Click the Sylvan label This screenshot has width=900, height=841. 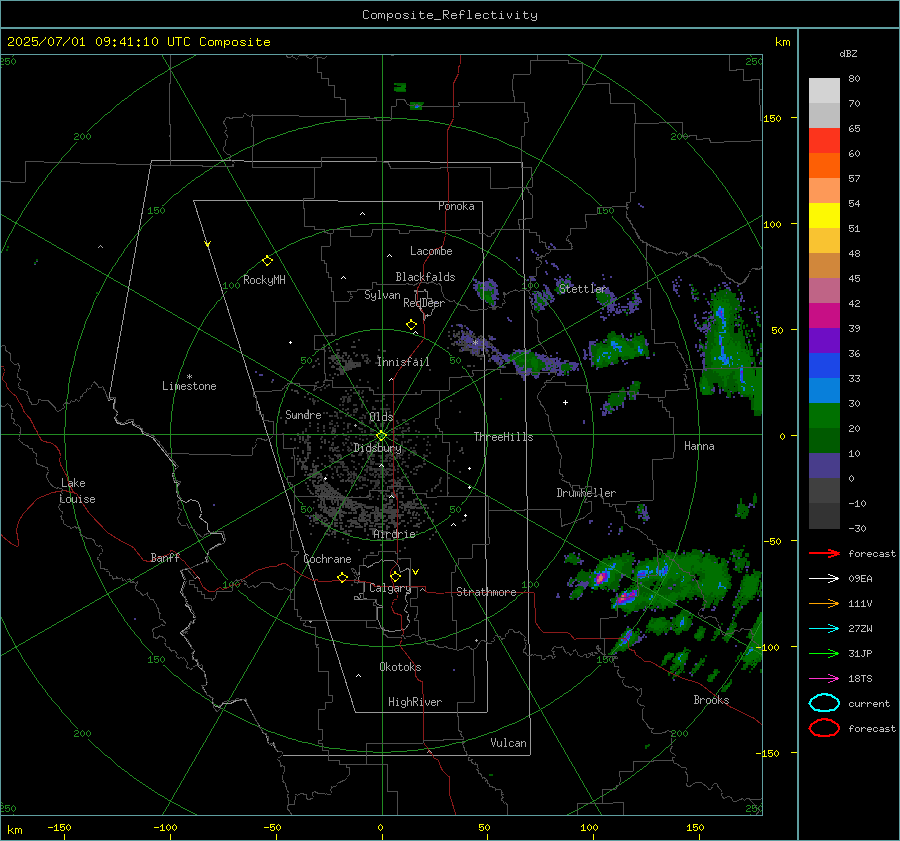click(382, 295)
